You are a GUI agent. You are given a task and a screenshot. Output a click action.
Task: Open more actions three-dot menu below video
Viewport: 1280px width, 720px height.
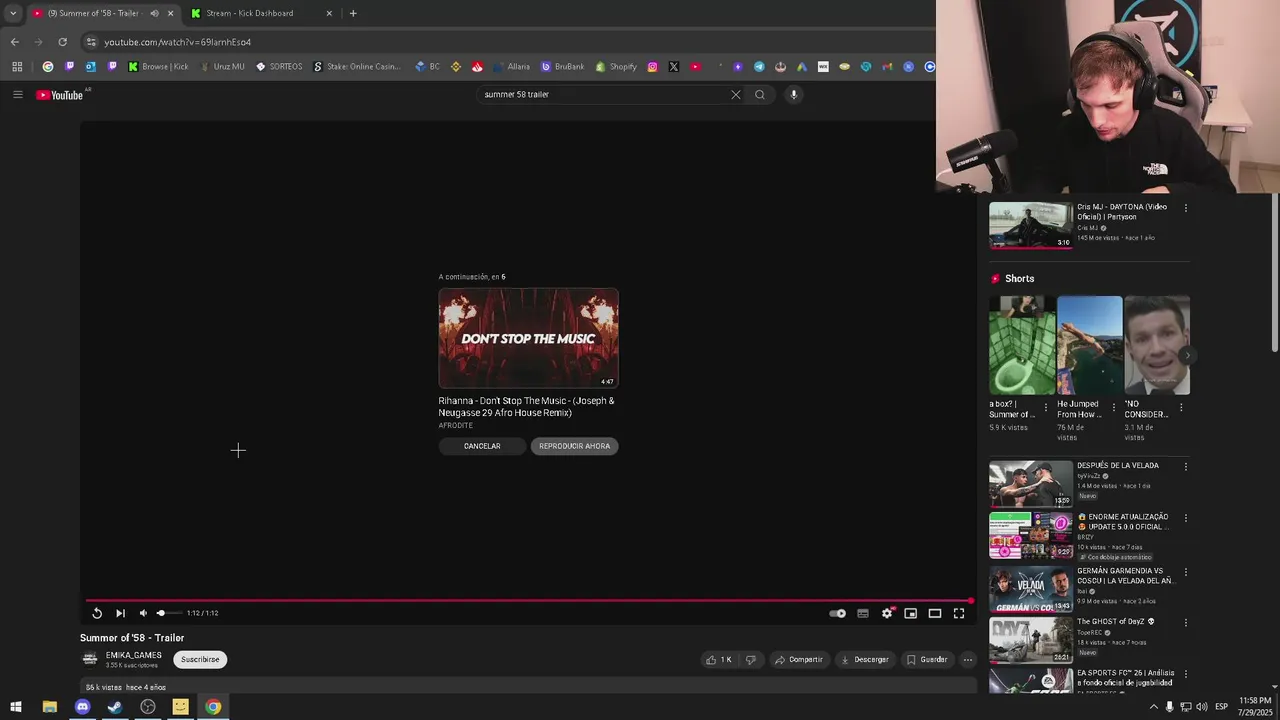pyautogui.click(x=967, y=659)
